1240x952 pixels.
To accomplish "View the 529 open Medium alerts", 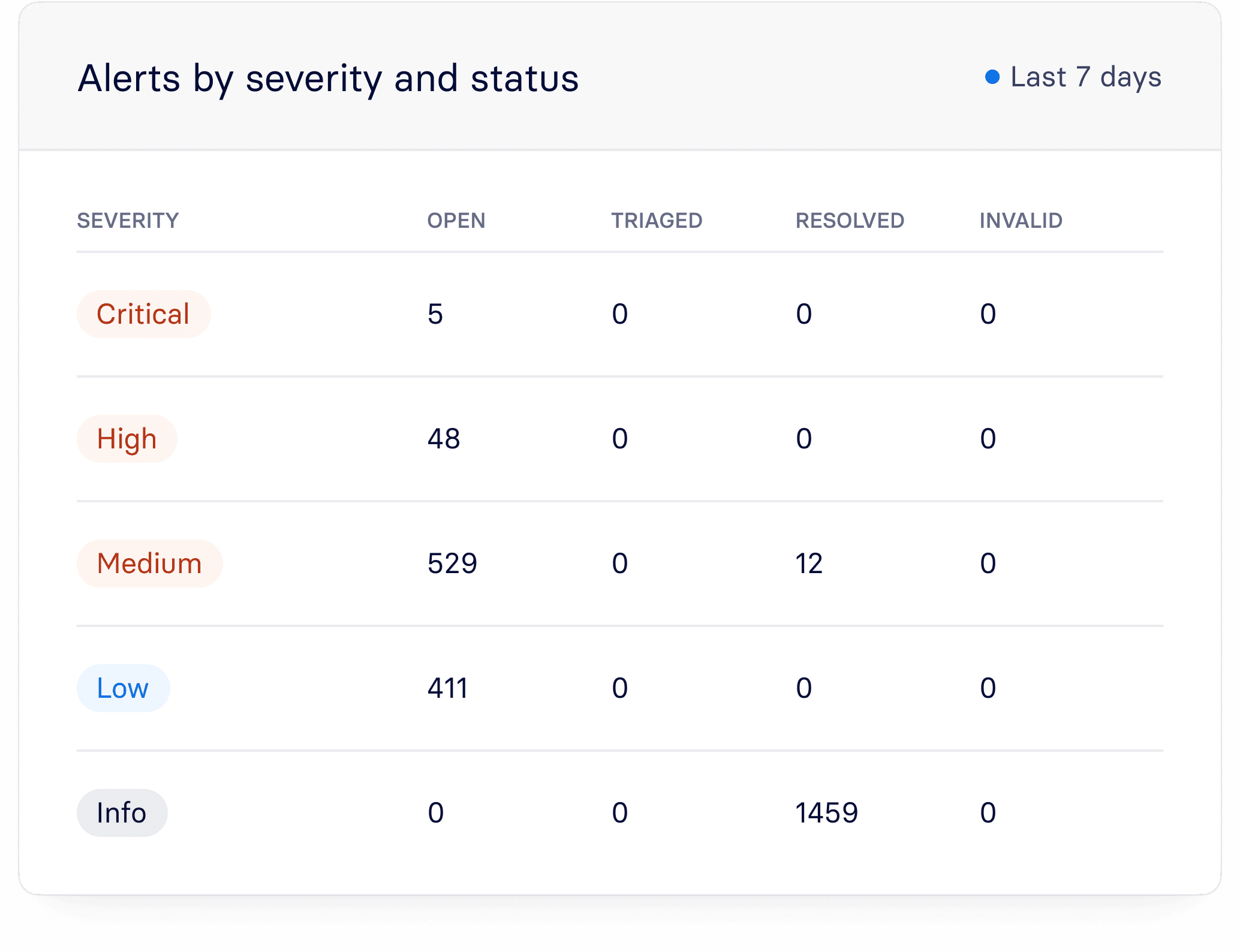I will [452, 564].
